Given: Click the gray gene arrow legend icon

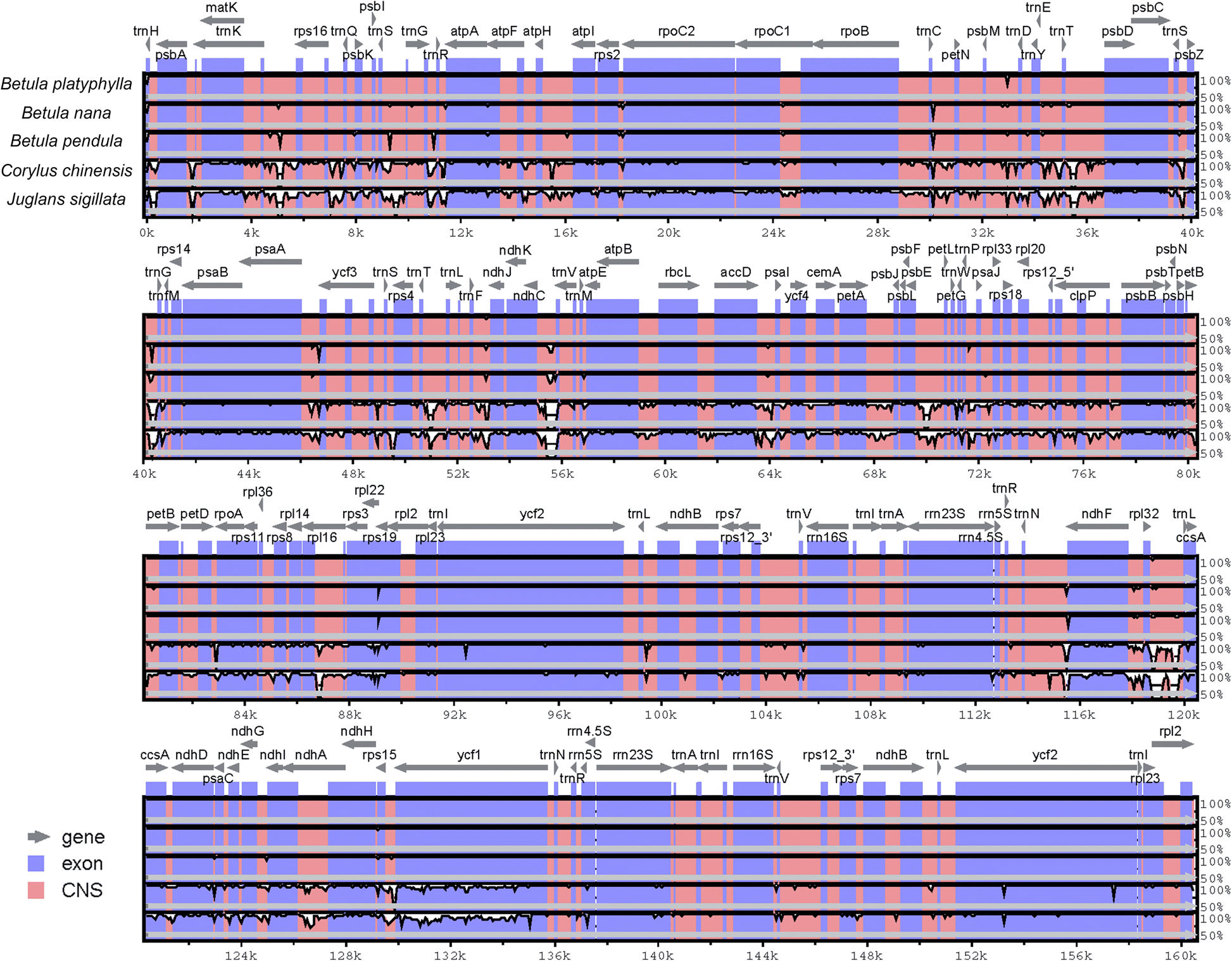Looking at the screenshot, I should (39, 836).
